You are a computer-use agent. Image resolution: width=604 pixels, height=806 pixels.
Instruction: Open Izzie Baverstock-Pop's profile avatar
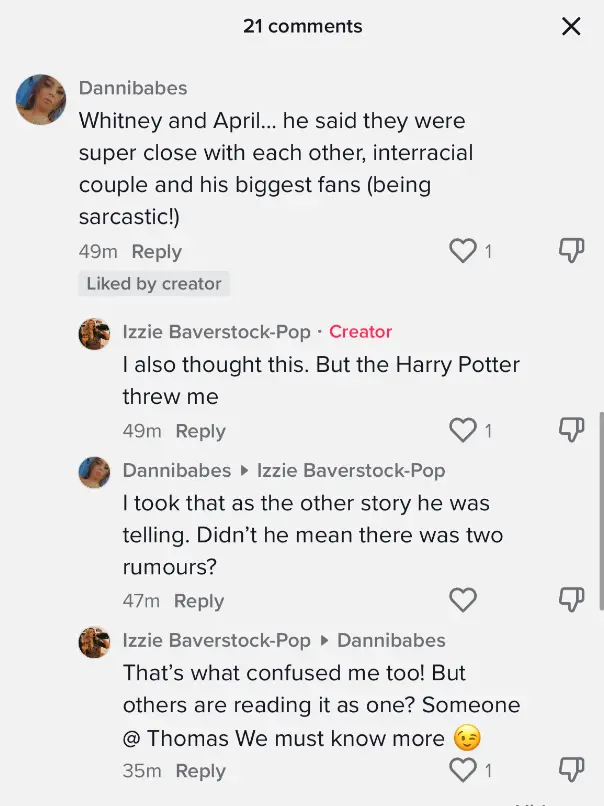(94, 334)
